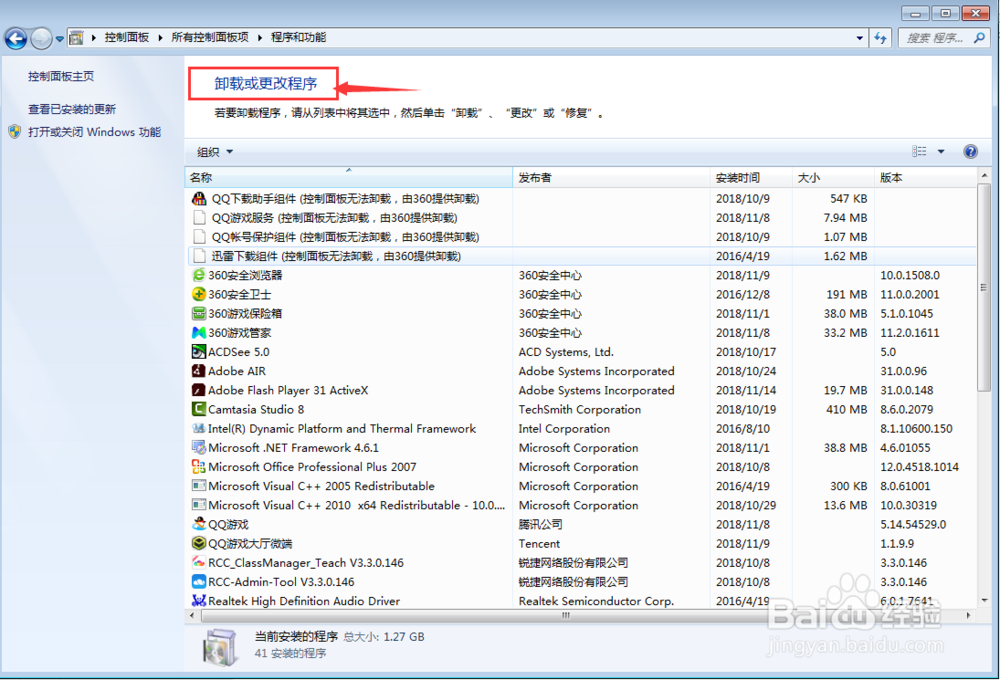Click publisher 腾讯公司 cell
Viewport: 1000px width, 680px height.
[540, 524]
